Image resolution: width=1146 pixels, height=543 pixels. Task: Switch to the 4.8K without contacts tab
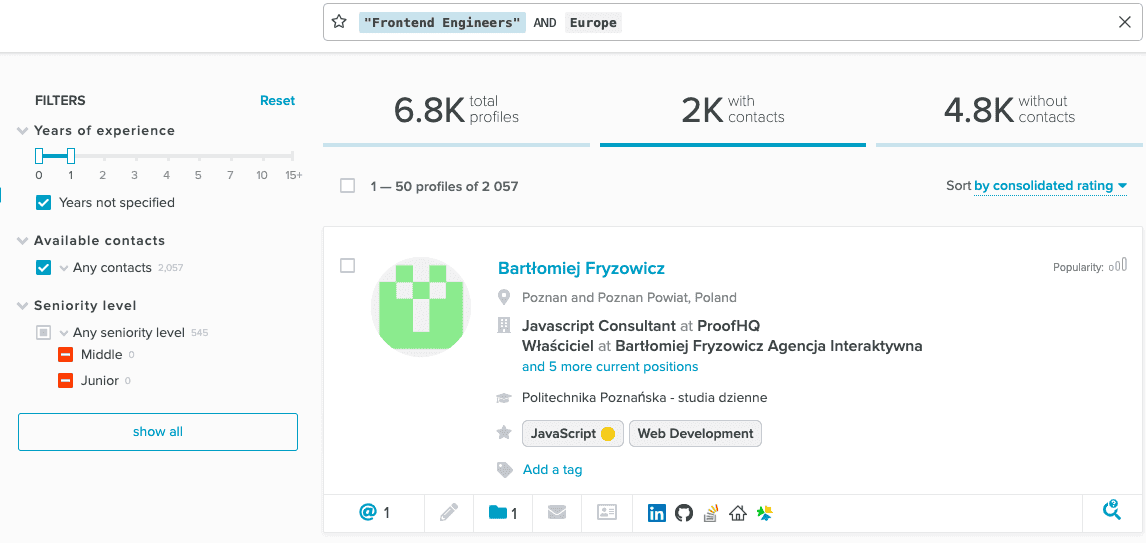click(x=1008, y=109)
